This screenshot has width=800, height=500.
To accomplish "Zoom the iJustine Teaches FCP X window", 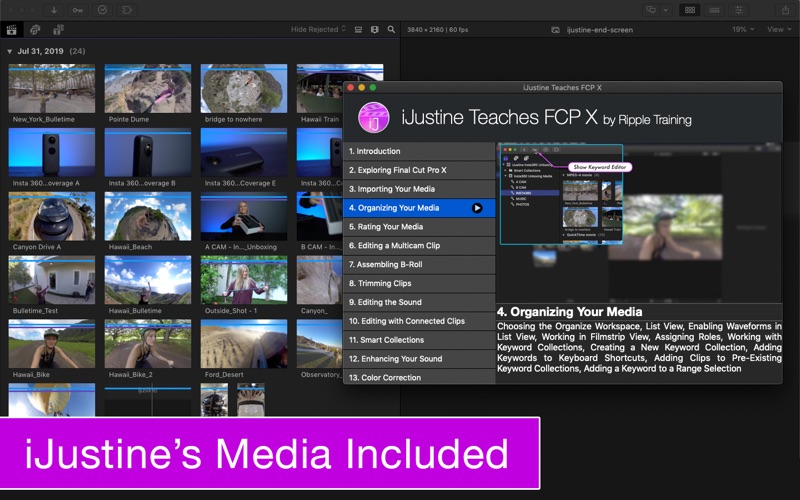I will [373, 88].
